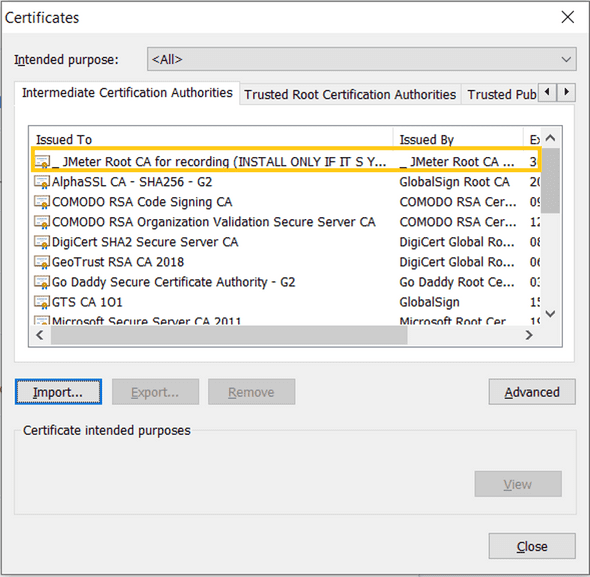Viewport: 590px width, 577px height.
Task: Click the GTS CA 1O1 certificate icon
Action: [42, 302]
